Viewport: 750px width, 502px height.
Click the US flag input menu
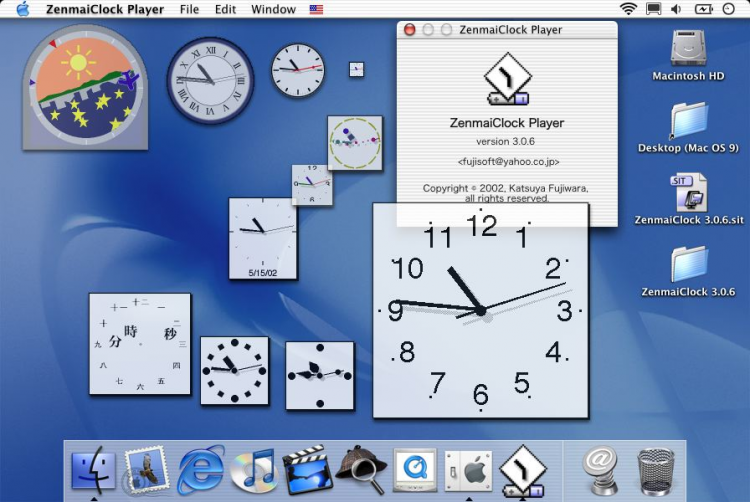point(316,9)
